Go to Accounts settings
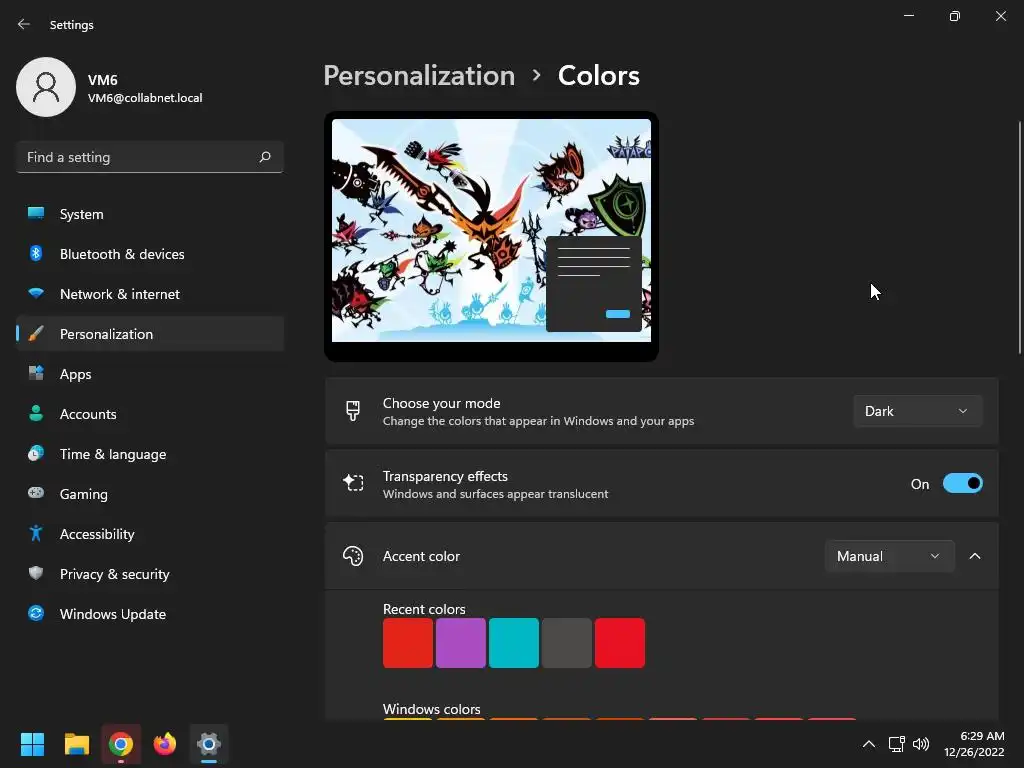Screen dimensions: 1024x768 pos(150,413)
